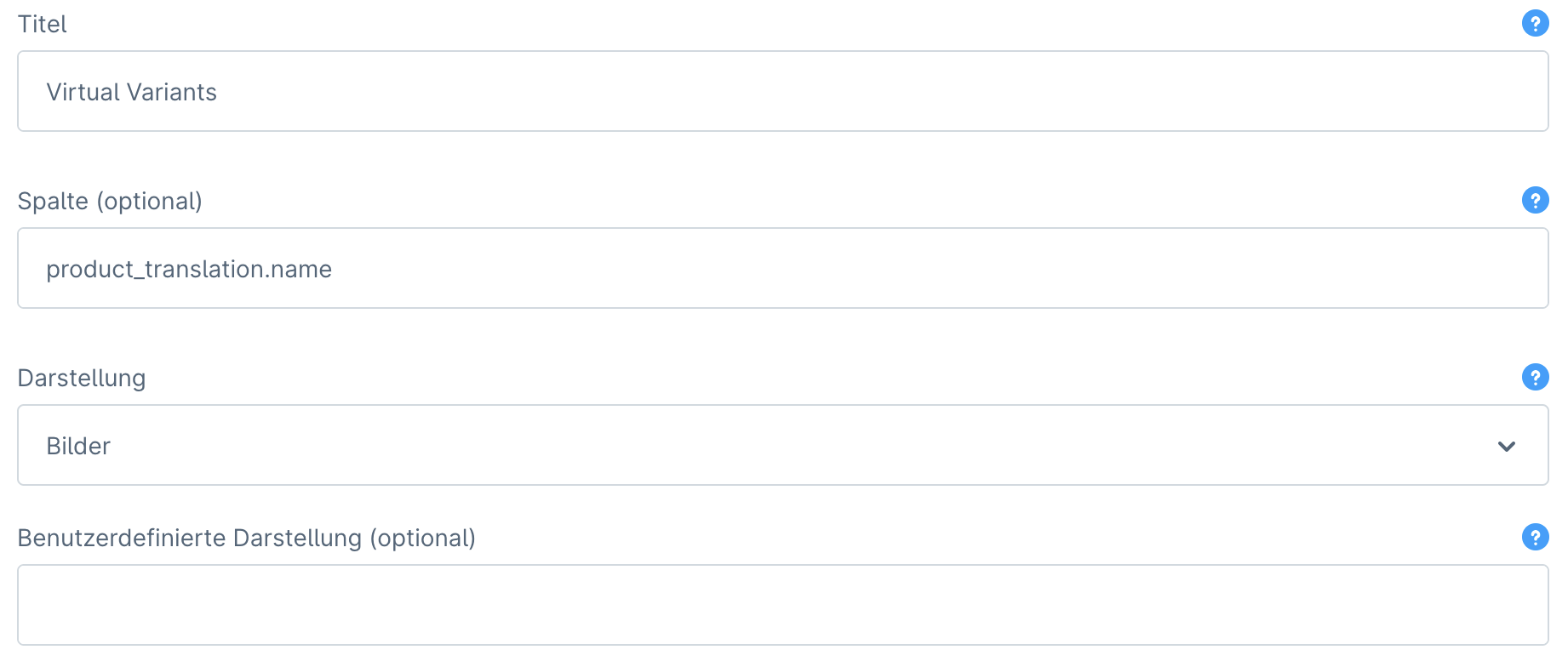Expand the Darstellung dropdown chevron
Viewport: 1568px width, 667px height.
[1506, 446]
